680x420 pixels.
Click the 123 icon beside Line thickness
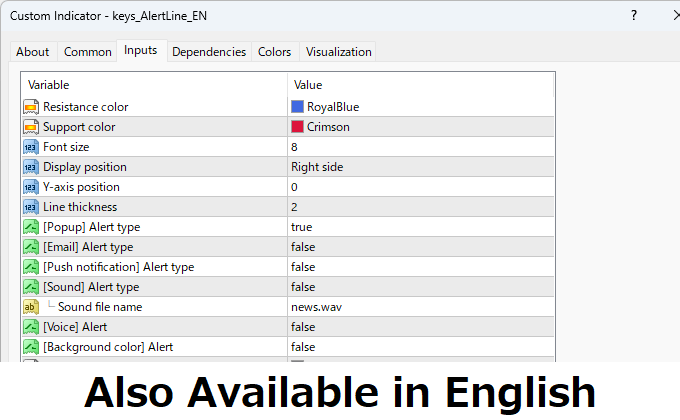pos(31,207)
